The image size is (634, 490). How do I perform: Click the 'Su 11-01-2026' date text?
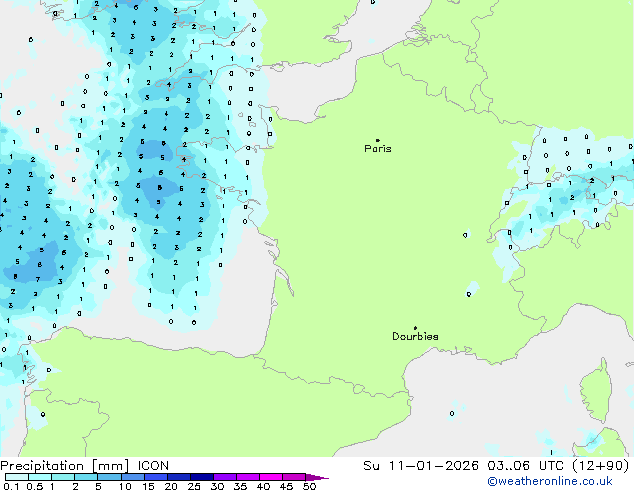421,466
